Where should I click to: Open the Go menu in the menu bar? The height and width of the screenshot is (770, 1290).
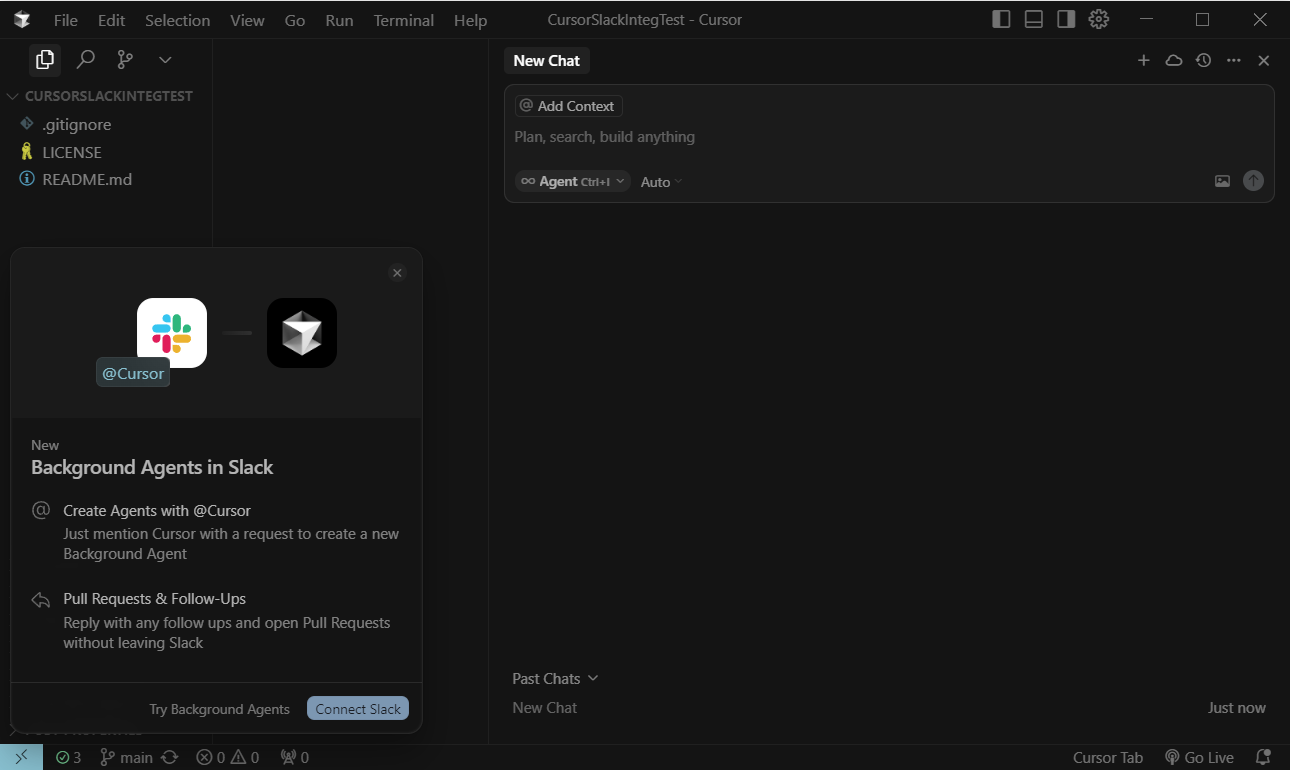pyautogui.click(x=294, y=19)
